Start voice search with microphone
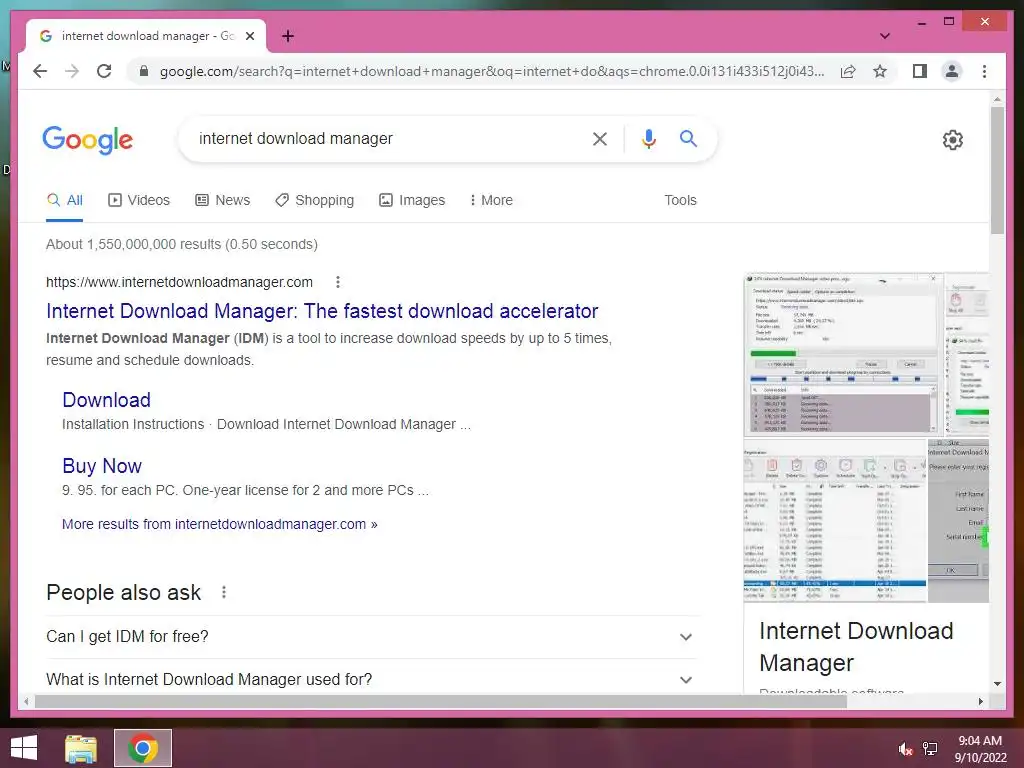Screen dimensions: 1024x768 point(648,138)
